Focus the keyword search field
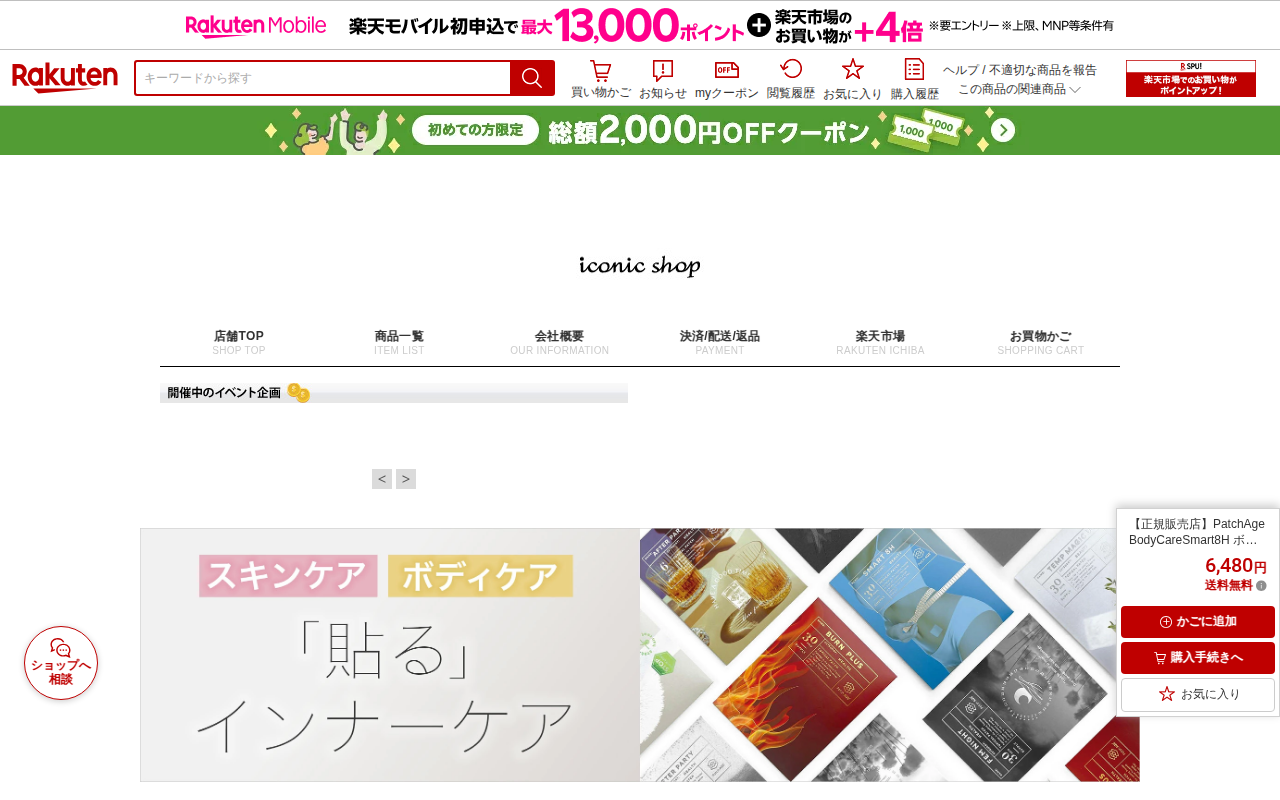Screen dimensions: 1280x800 323,78
